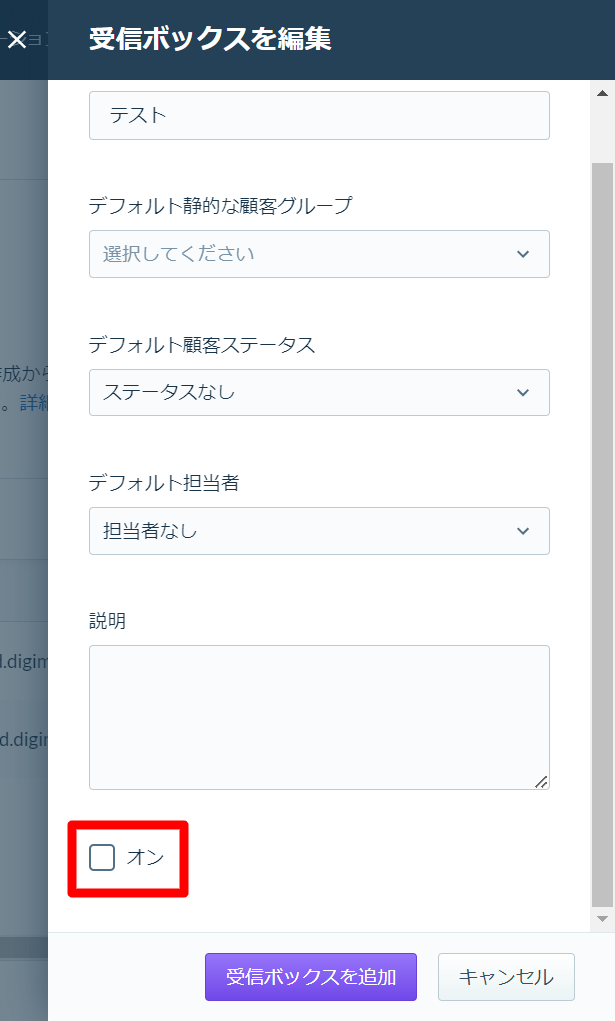Open the デフォルト担当者 selector showing 担当者なし
This screenshot has height=1021, width=615.
(318, 531)
